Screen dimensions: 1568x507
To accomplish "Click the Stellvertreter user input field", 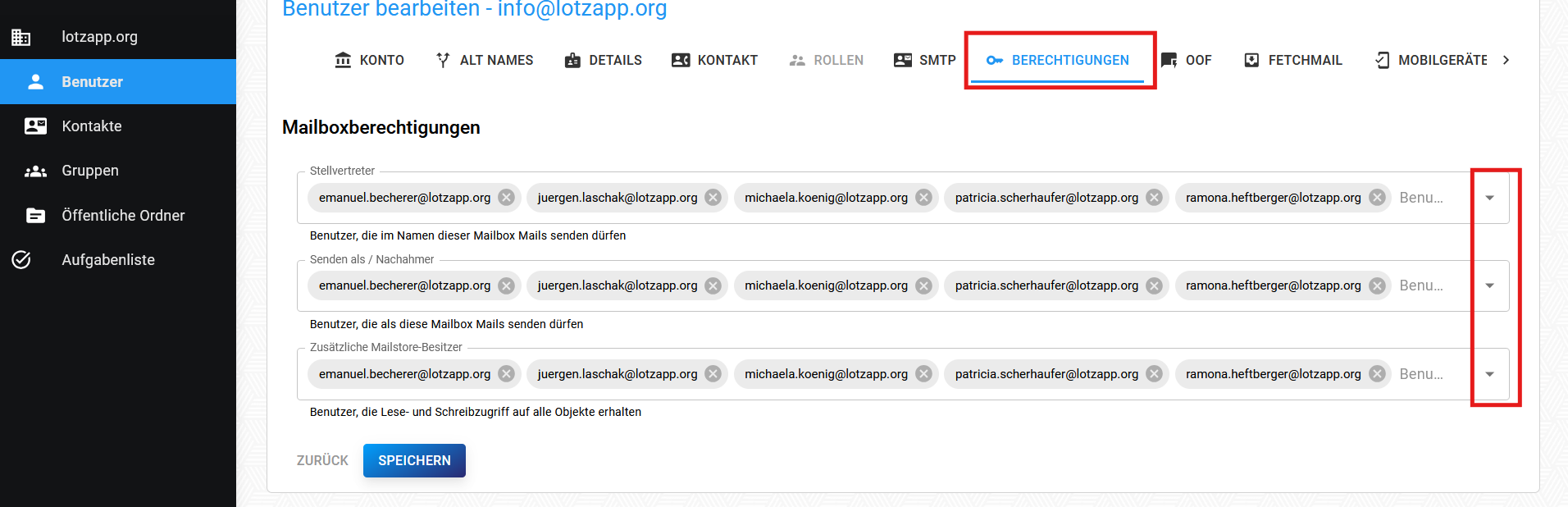I will [x=1431, y=198].
